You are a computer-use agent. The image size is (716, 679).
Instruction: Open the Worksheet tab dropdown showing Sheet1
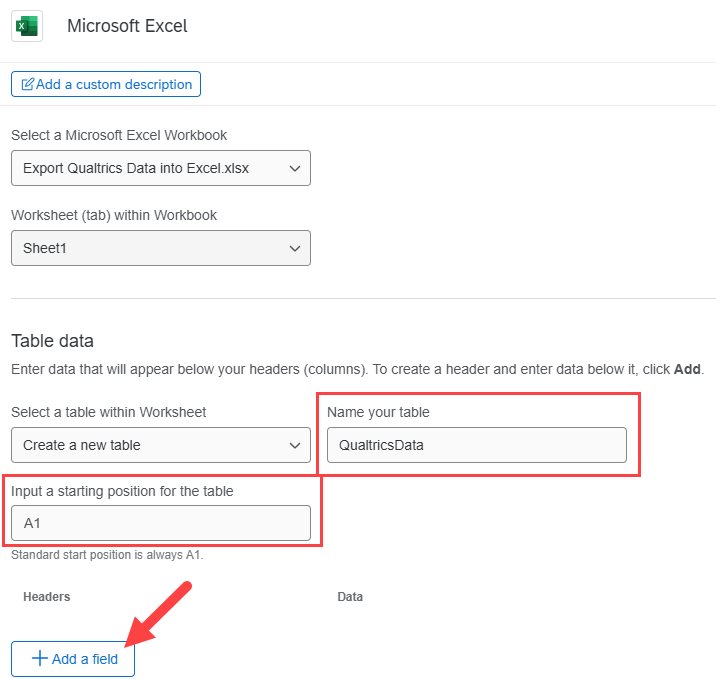(x=161, y=248)
